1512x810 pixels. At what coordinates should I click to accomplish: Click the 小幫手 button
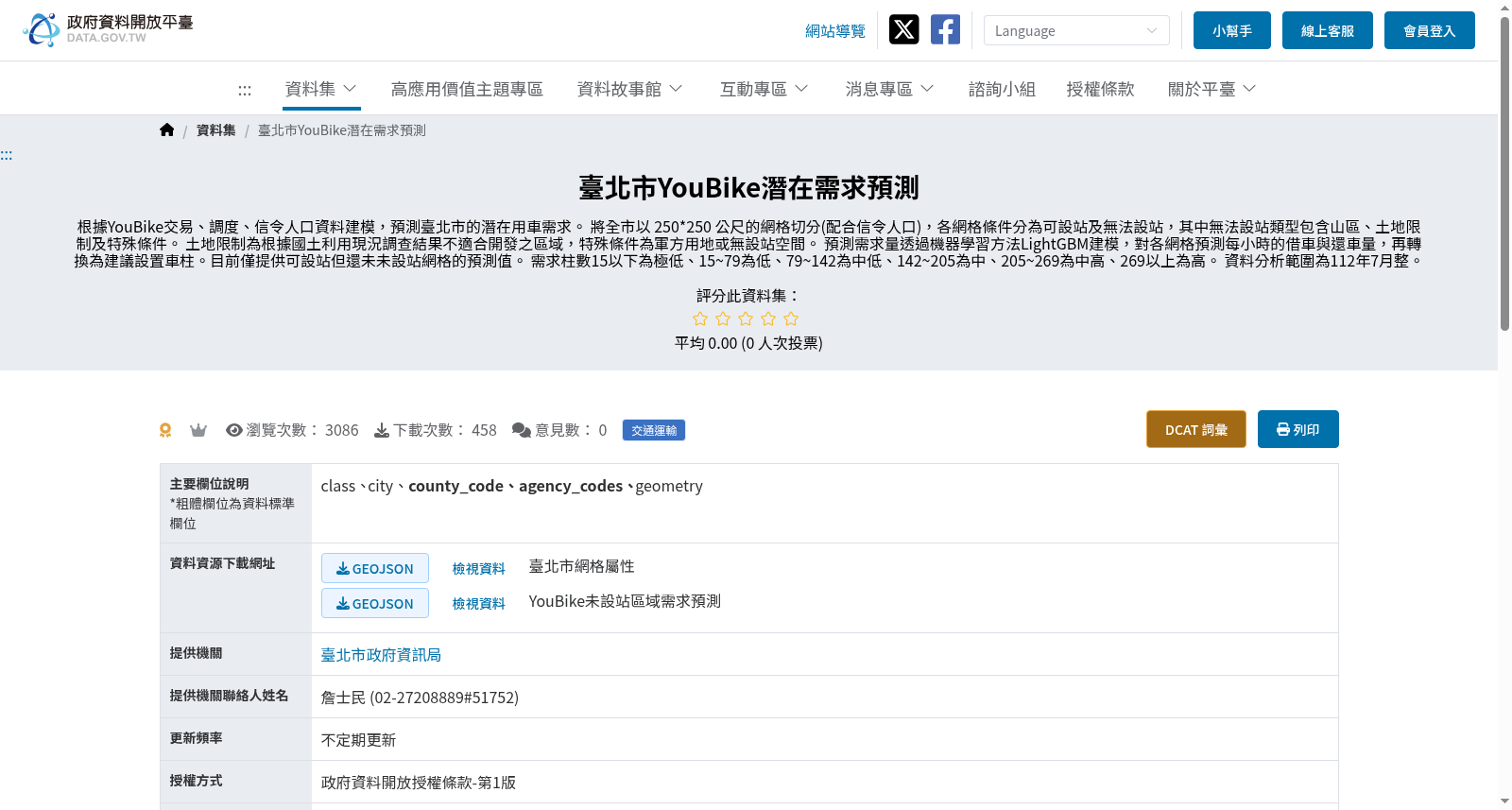tap(1232, 30)
